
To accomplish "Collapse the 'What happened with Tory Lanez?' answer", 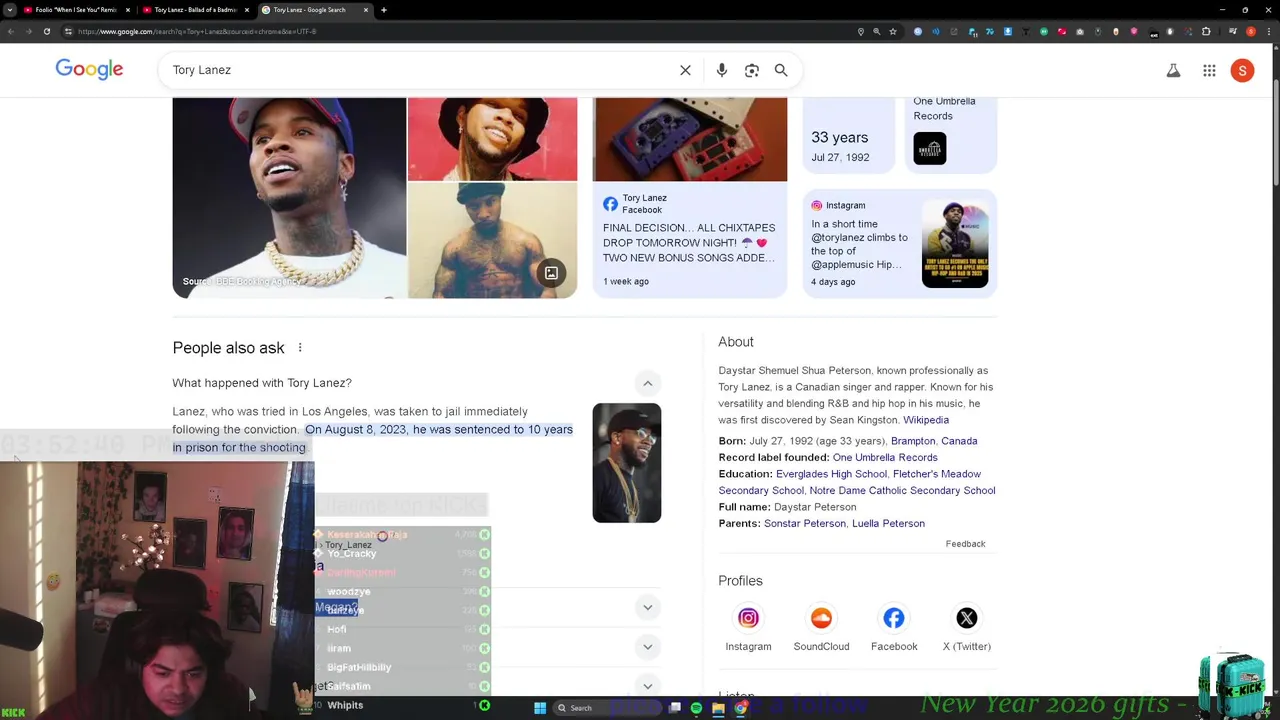I will tap(647, 383).
